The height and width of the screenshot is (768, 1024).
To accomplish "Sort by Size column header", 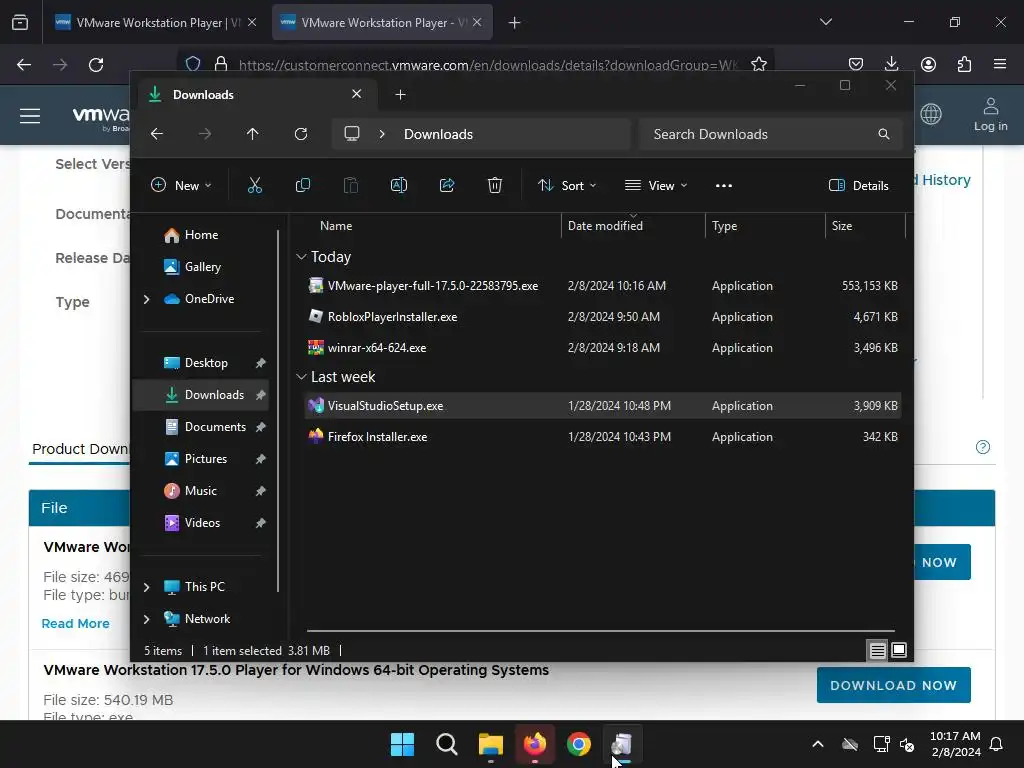I will (865, 226).
